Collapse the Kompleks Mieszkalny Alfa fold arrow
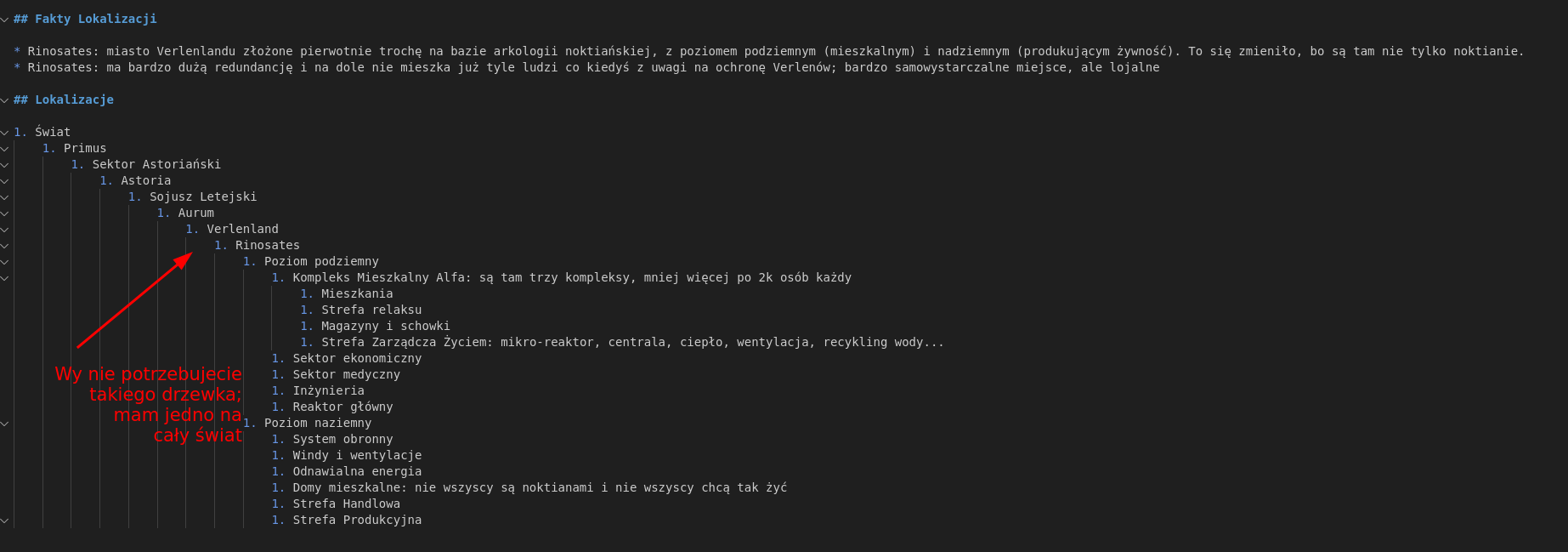 (x=5, y=277)
